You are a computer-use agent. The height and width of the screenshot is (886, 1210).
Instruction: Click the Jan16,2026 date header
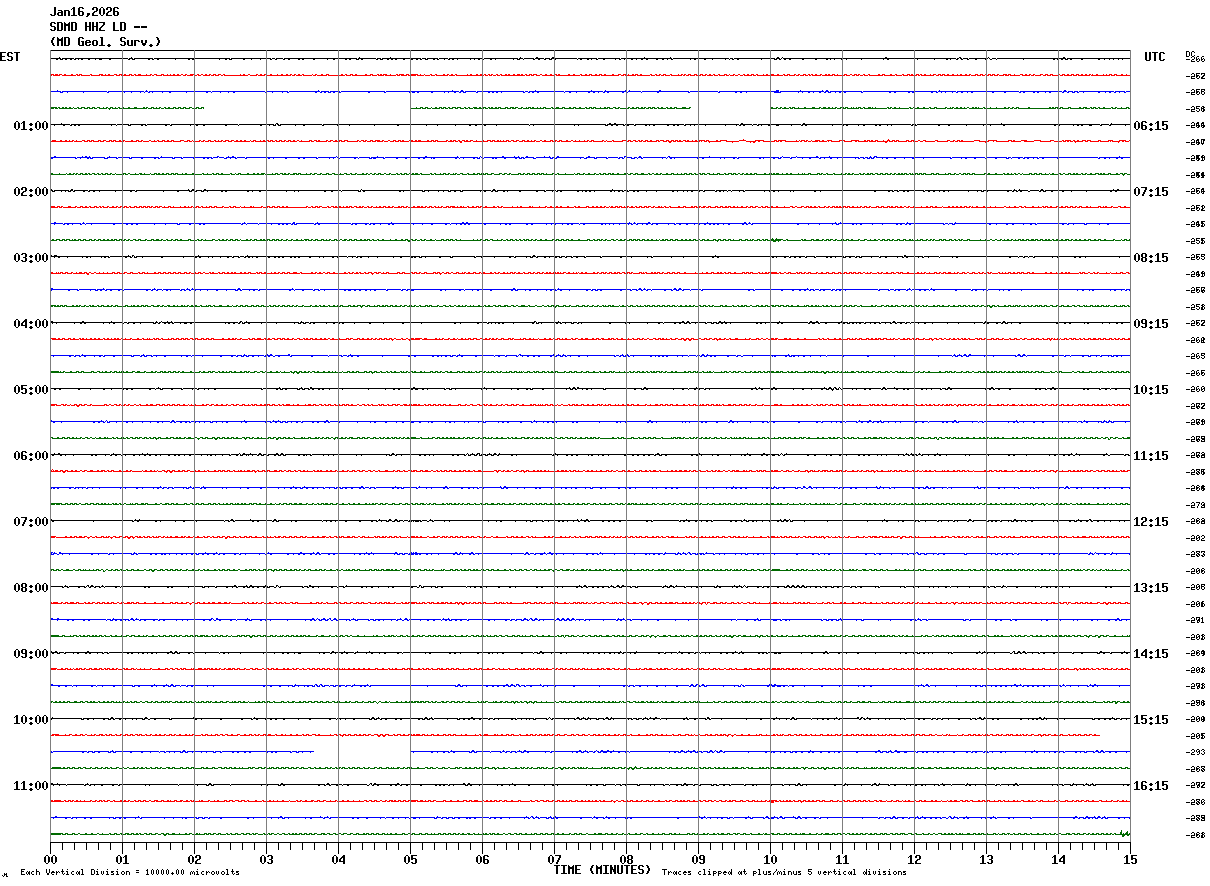[84, 12]
